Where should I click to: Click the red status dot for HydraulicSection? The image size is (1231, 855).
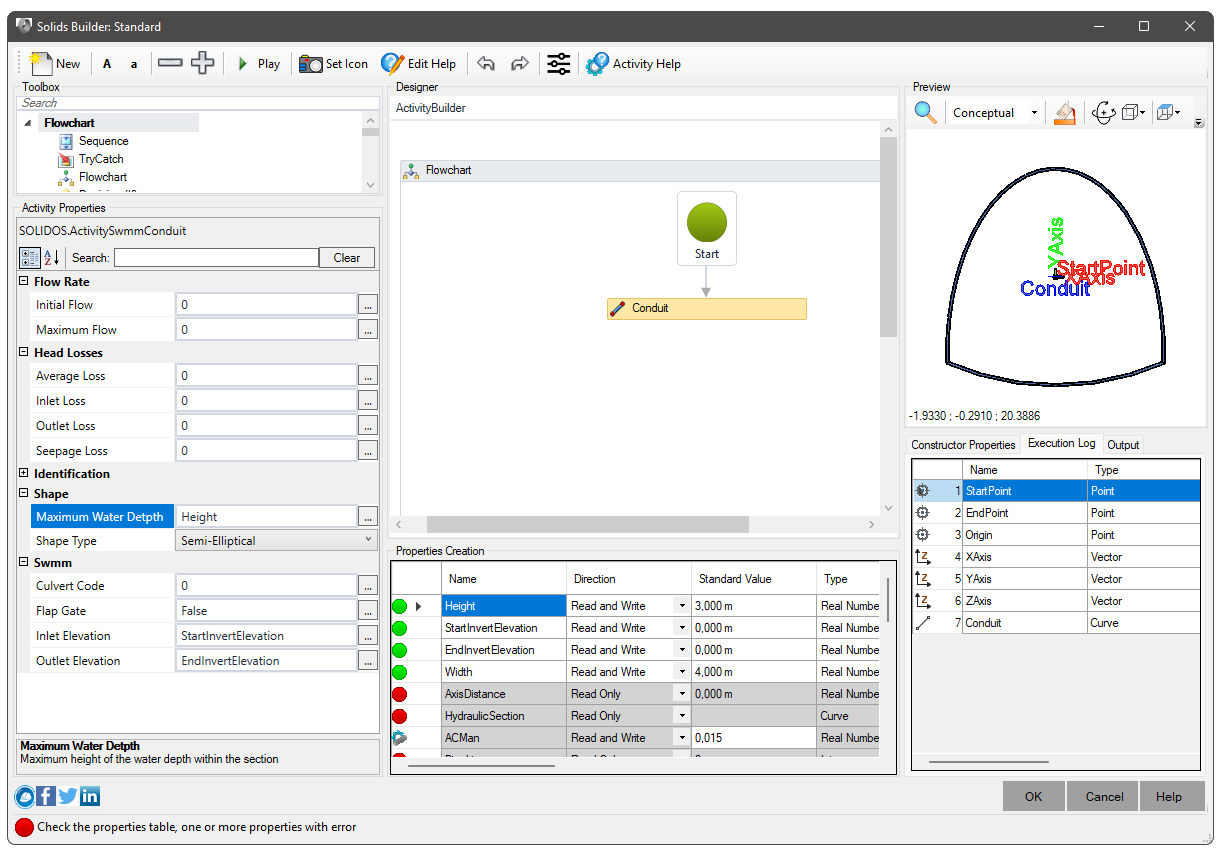(400, 716)
